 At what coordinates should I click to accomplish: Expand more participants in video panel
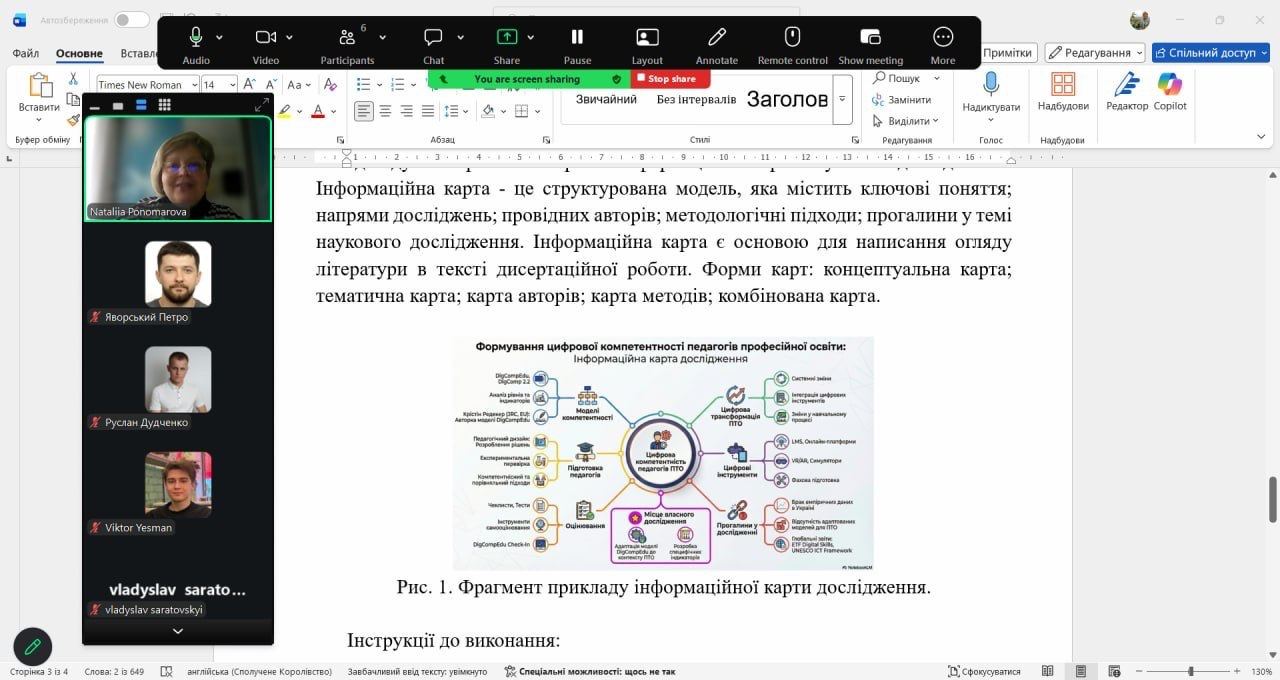click(178, 631)
